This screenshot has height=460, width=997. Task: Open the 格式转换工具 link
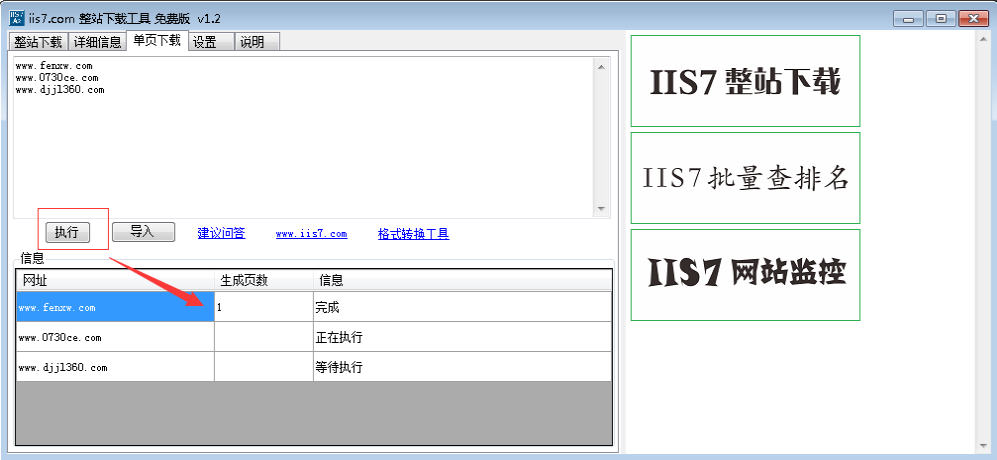pyautogui.click(x=413, y=233)
